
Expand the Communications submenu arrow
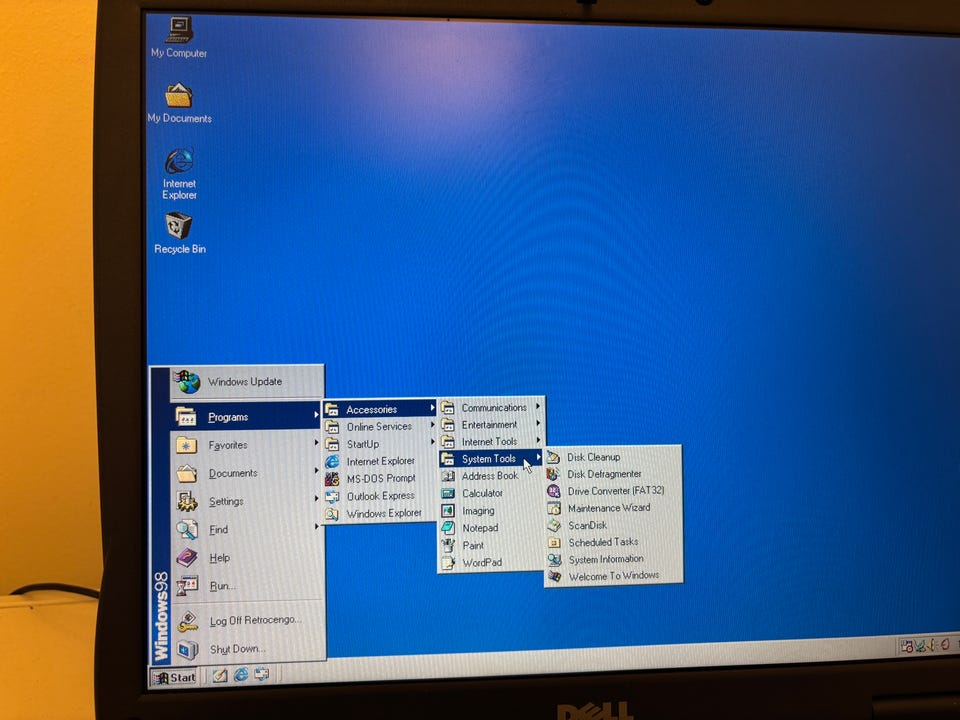point(538,406)
